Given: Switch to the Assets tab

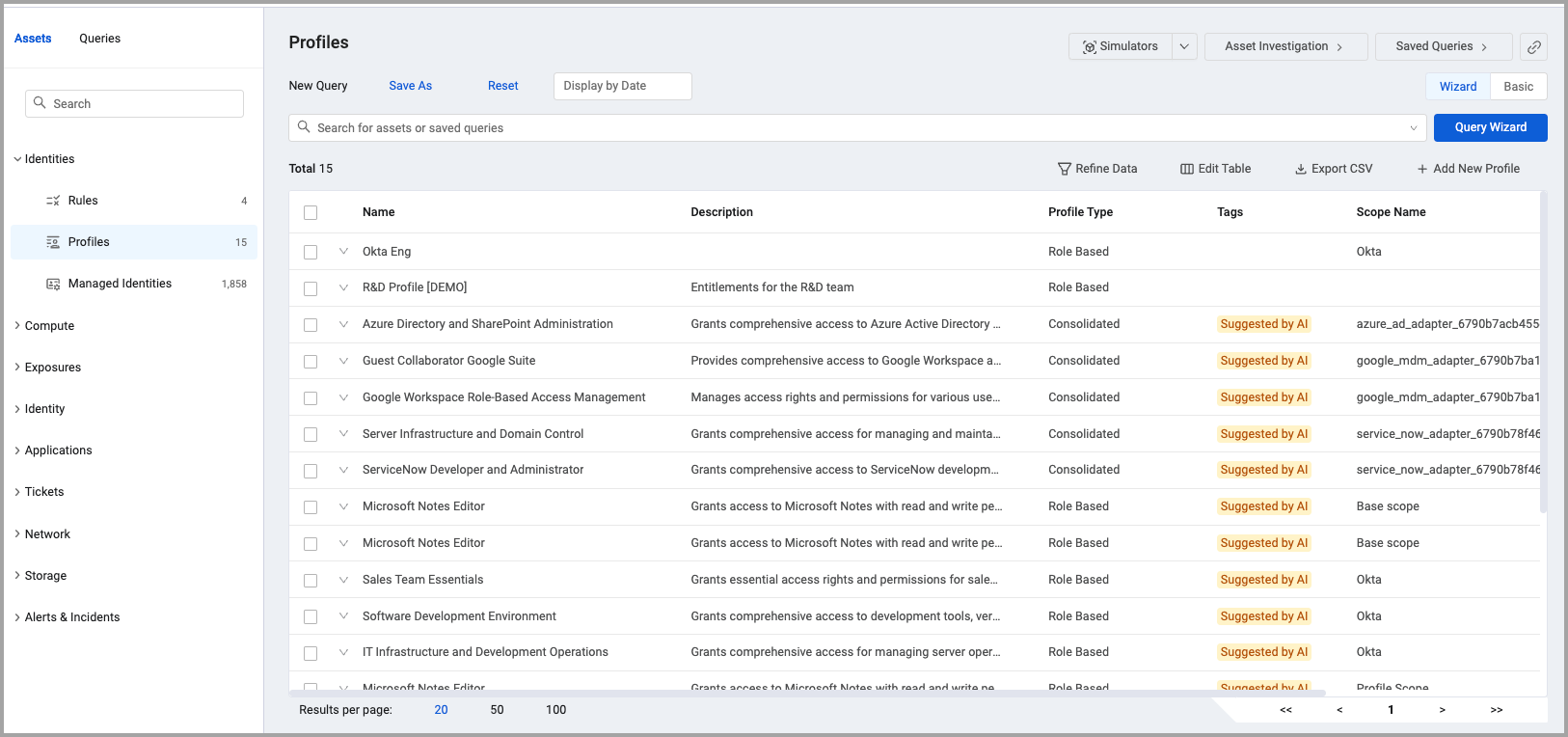Looking at the screenshot, I should [33, 39].
